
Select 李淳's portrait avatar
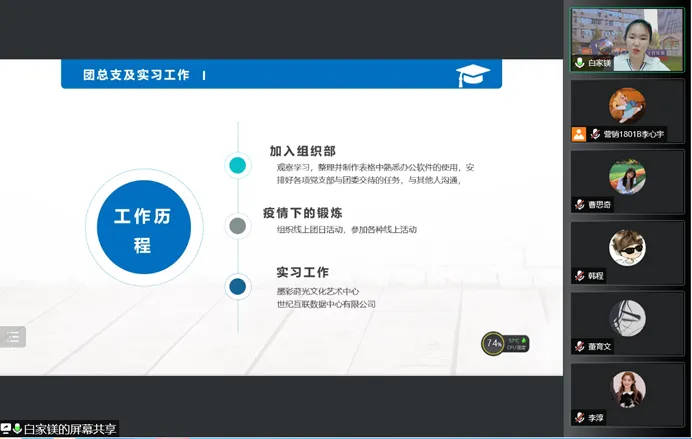627,389
